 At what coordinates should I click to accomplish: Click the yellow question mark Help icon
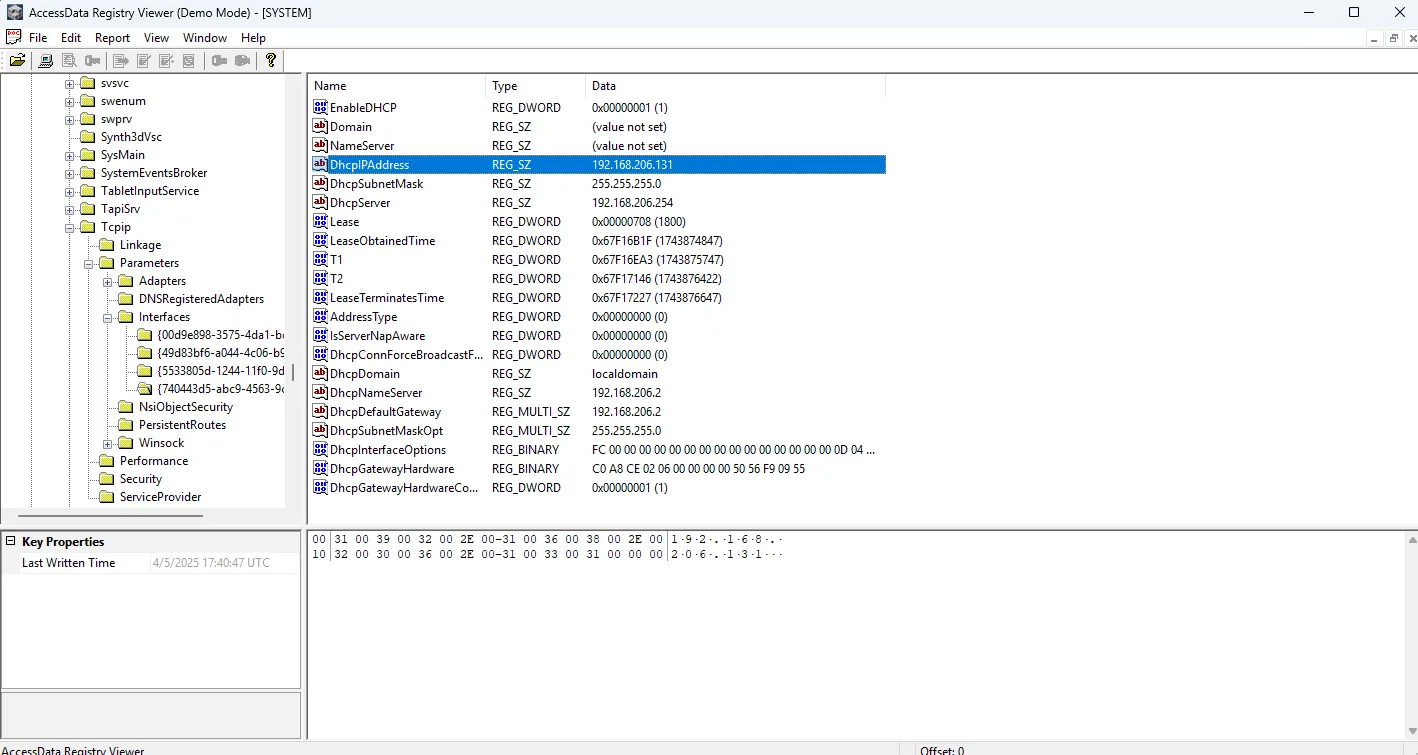tap(270, 61)
